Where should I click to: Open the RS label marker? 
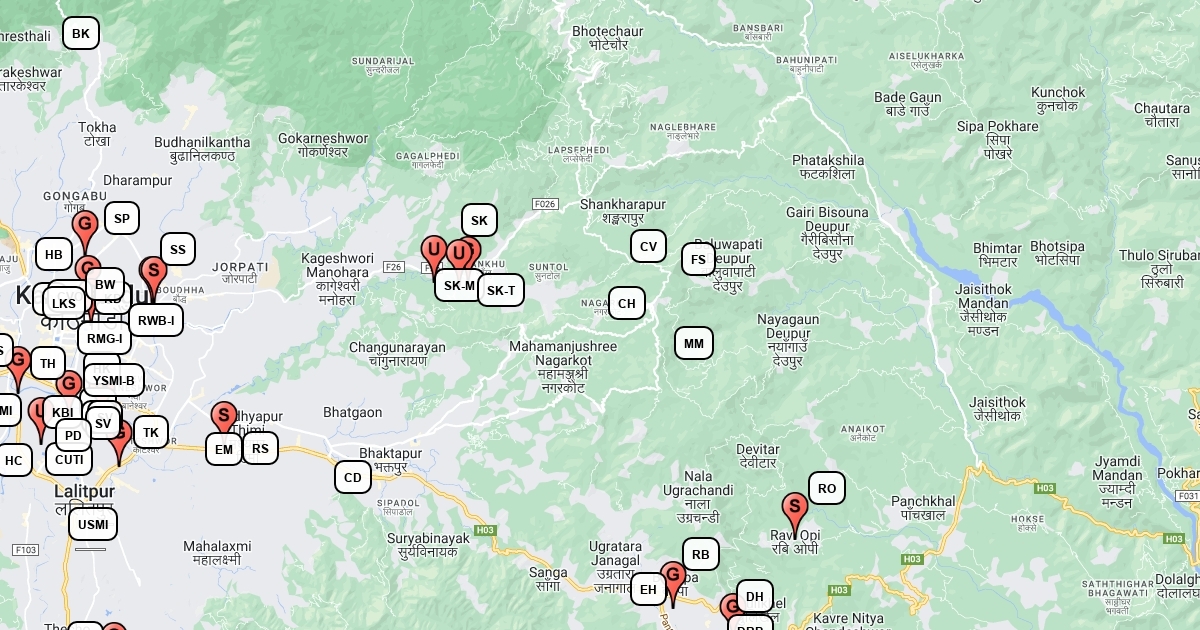pos(260,448)
